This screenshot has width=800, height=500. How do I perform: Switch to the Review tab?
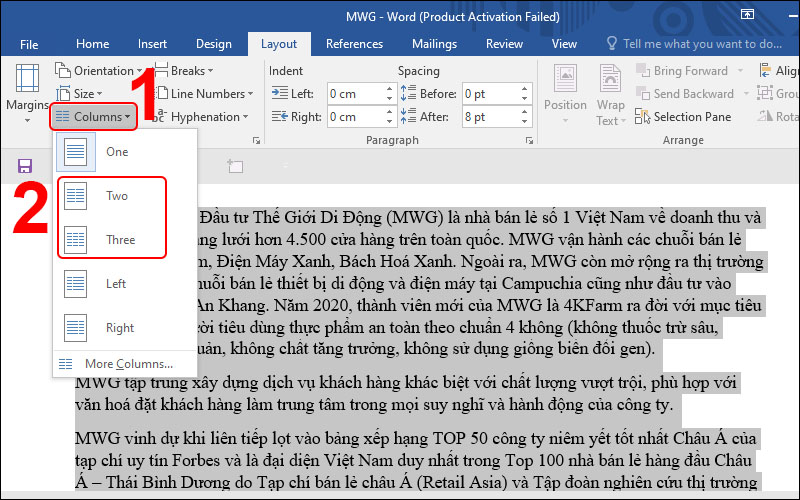(x=504, y=44)
